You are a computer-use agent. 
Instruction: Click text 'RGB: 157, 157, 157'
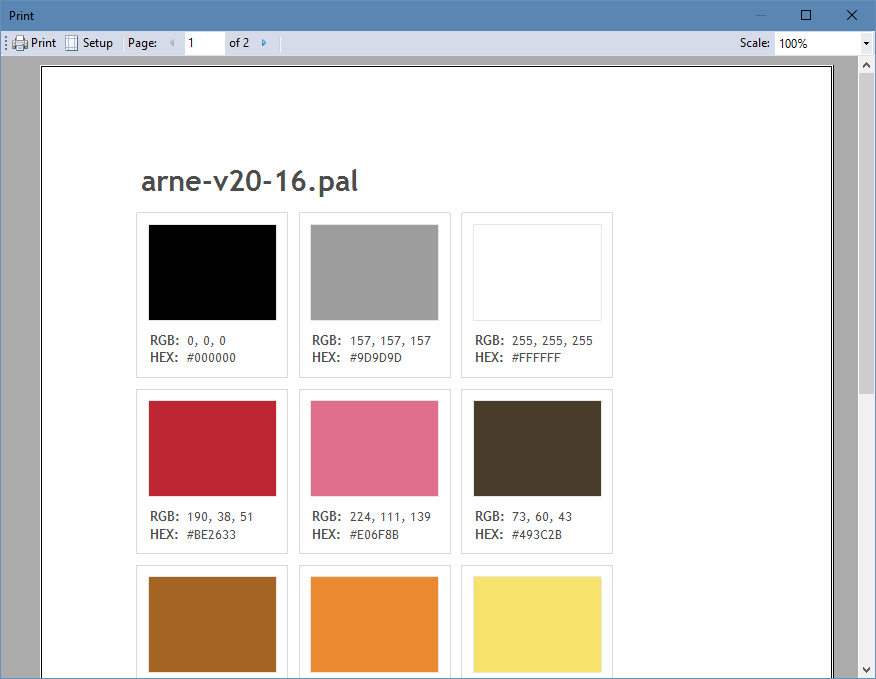click(x=372, y=340)
